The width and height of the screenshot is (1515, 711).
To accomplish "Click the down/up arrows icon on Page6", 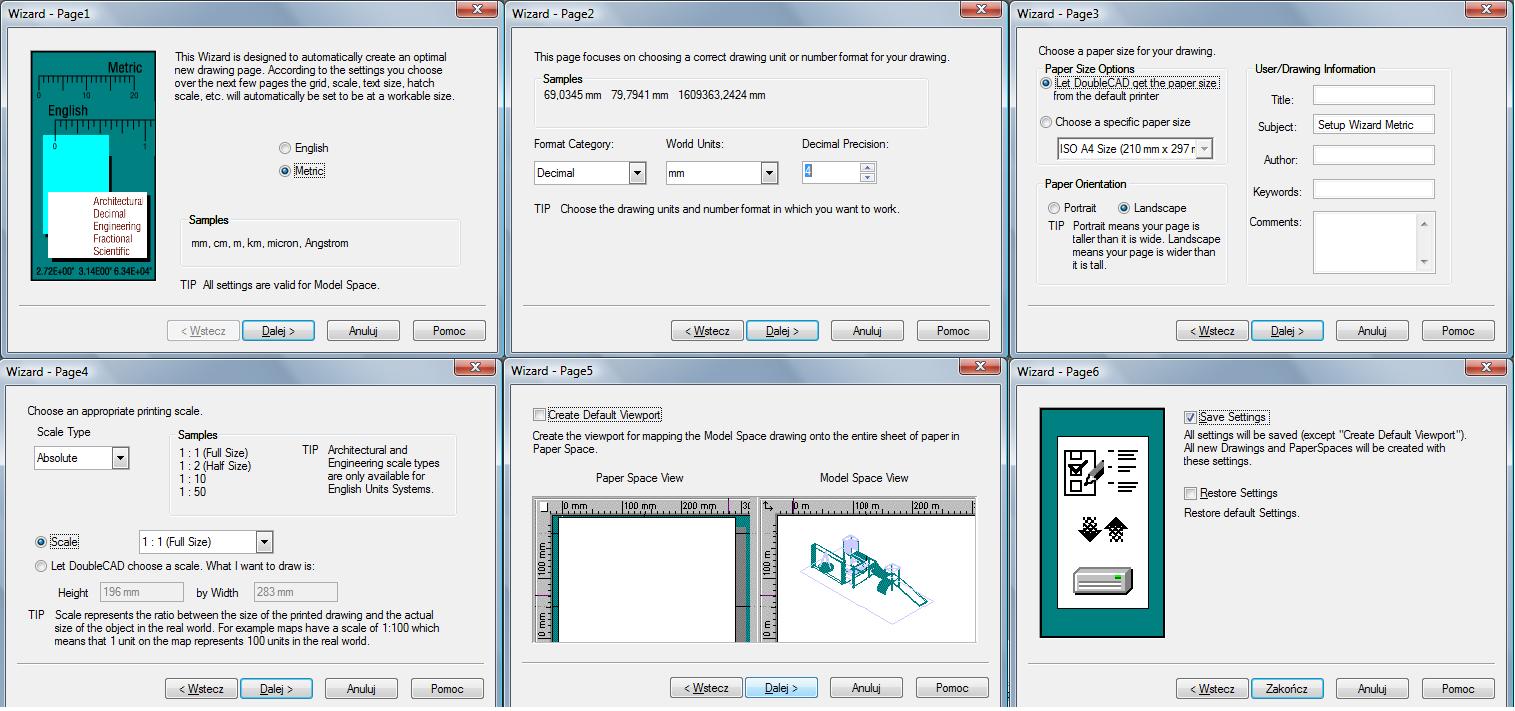I will point(1102,529).
